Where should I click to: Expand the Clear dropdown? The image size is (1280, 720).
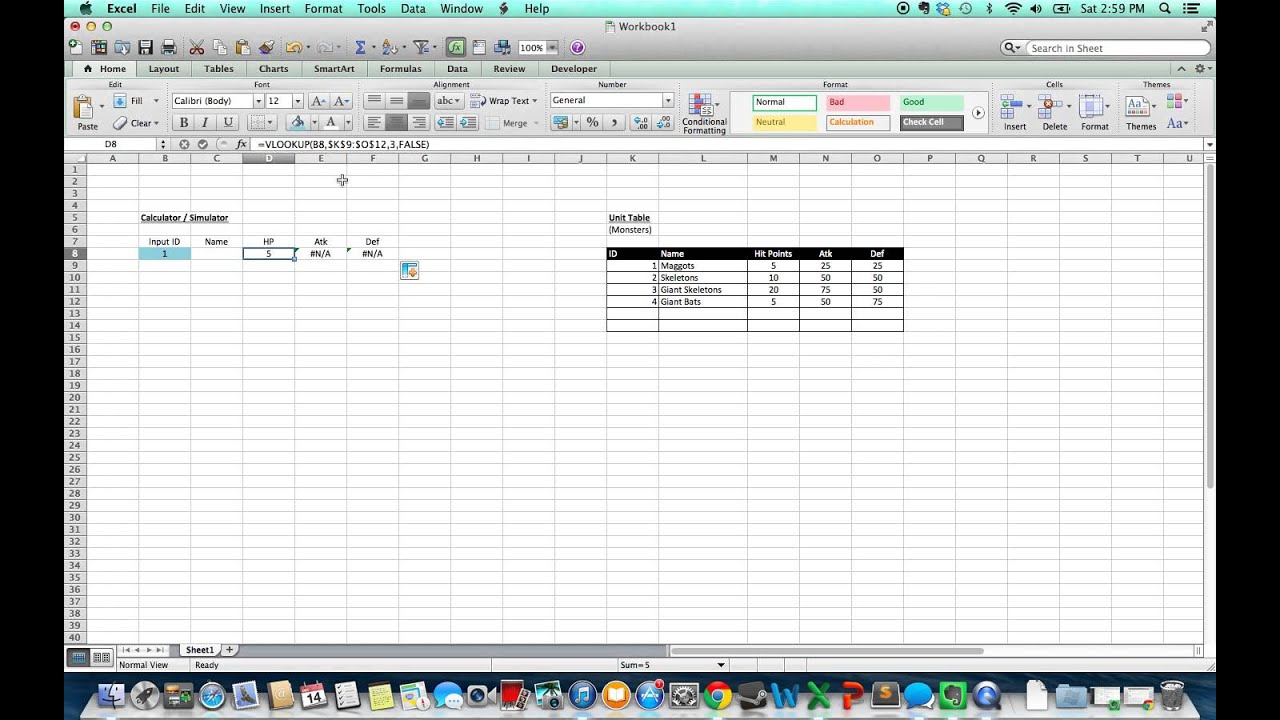(156, 123)
